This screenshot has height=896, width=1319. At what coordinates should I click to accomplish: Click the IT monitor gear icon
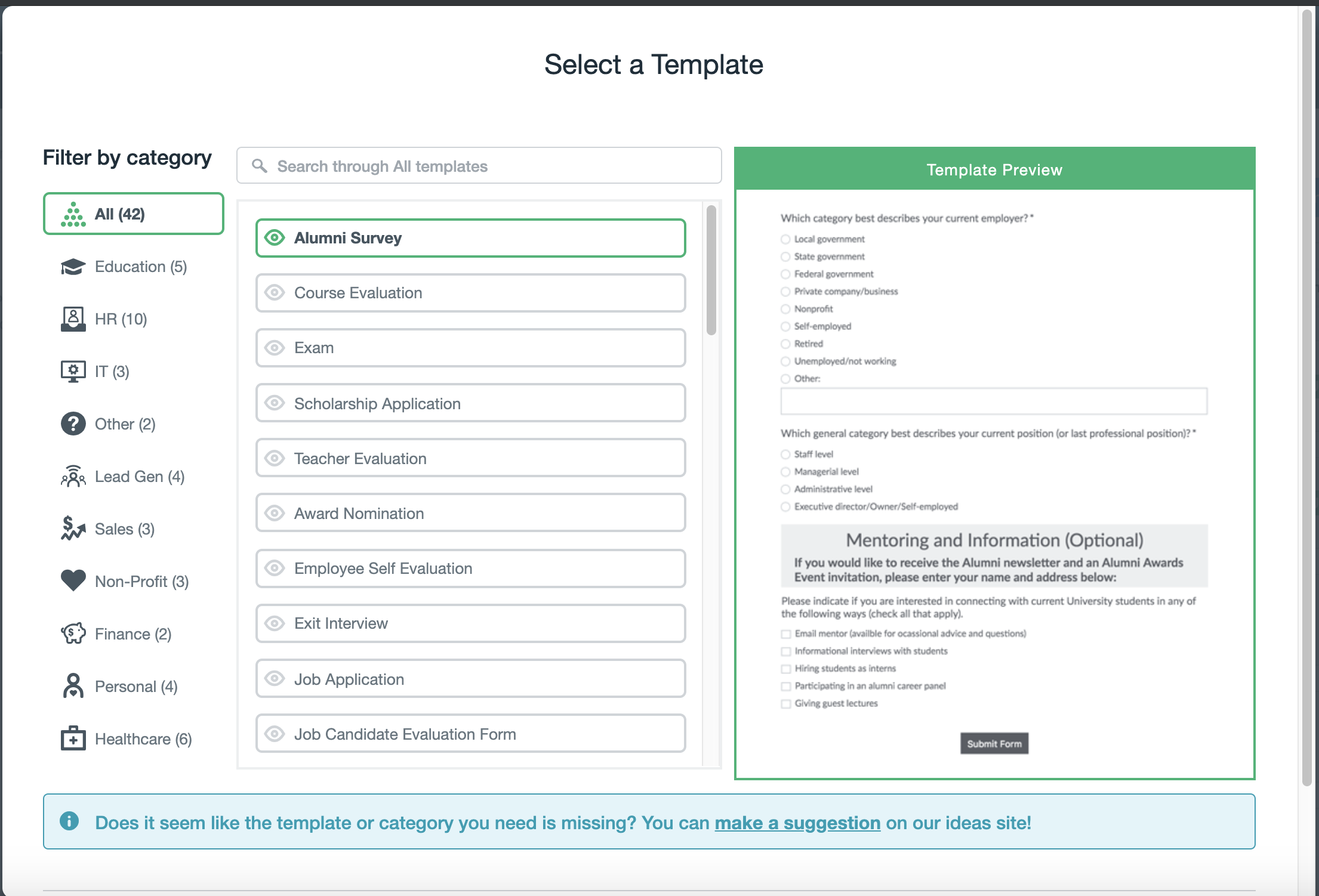[x=73, y=372]
